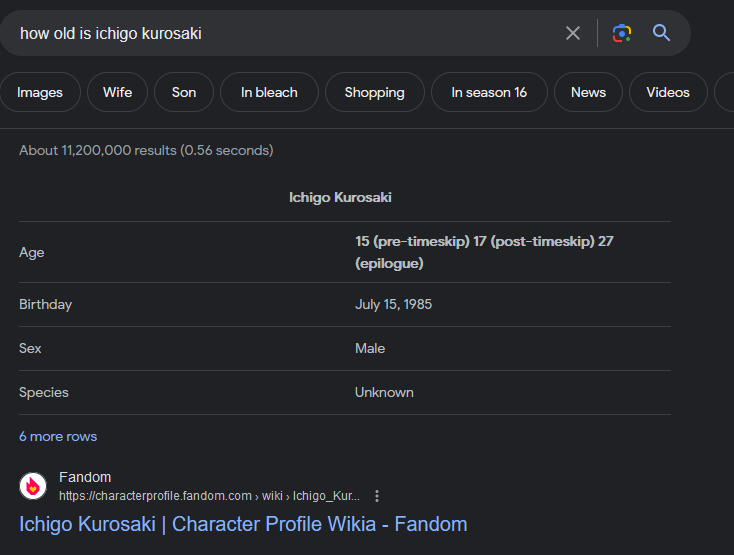734x555 pixels.
Task: Click the Birthday row label
Action: pos(45,305)
